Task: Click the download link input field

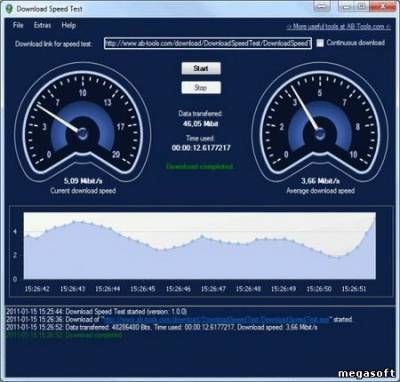Action: pyautogui.click(x=208, y=43)
